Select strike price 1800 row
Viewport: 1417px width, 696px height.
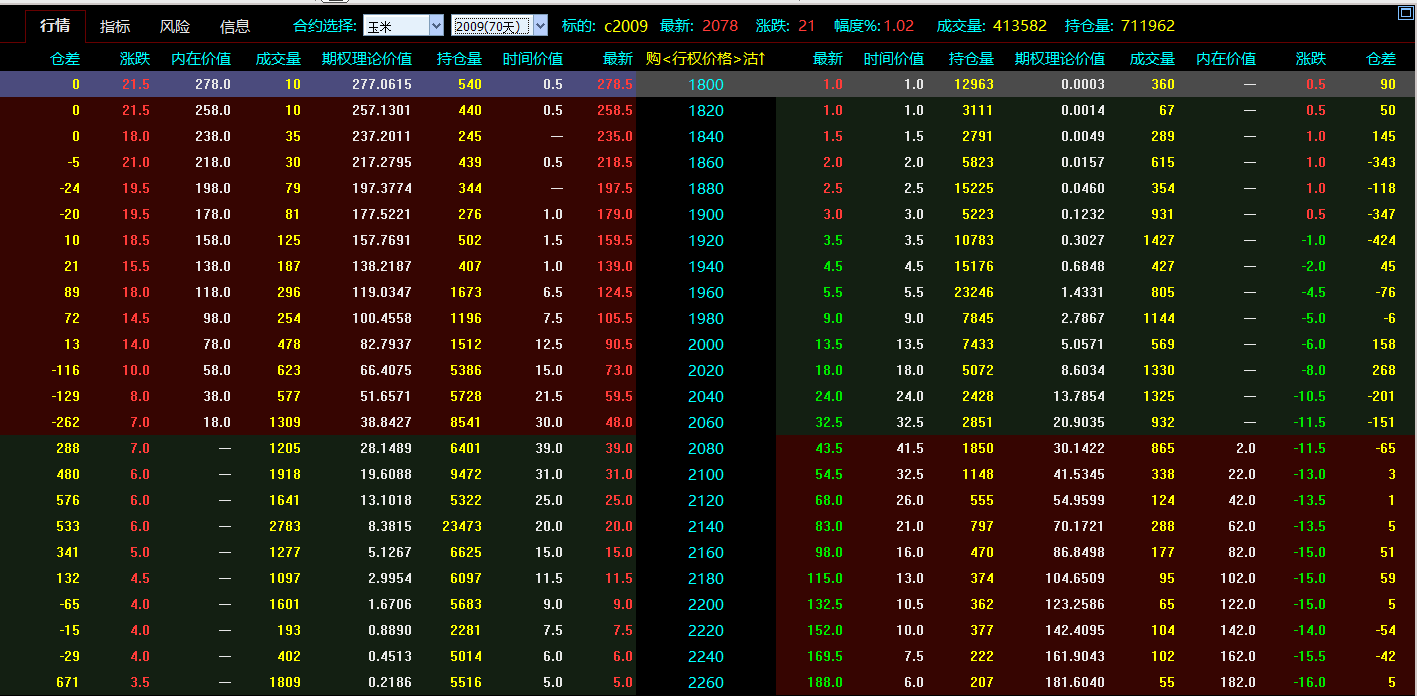tap(706, 84)
